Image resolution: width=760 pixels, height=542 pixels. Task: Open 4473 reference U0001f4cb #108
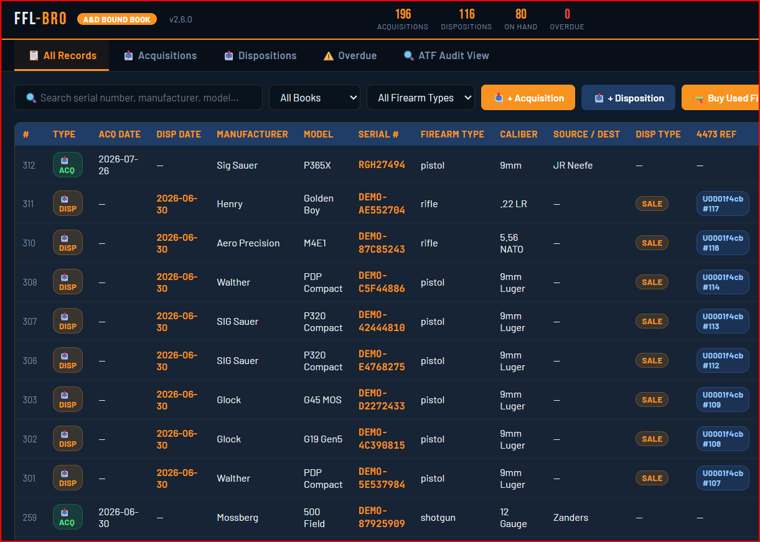coord(723,440)
